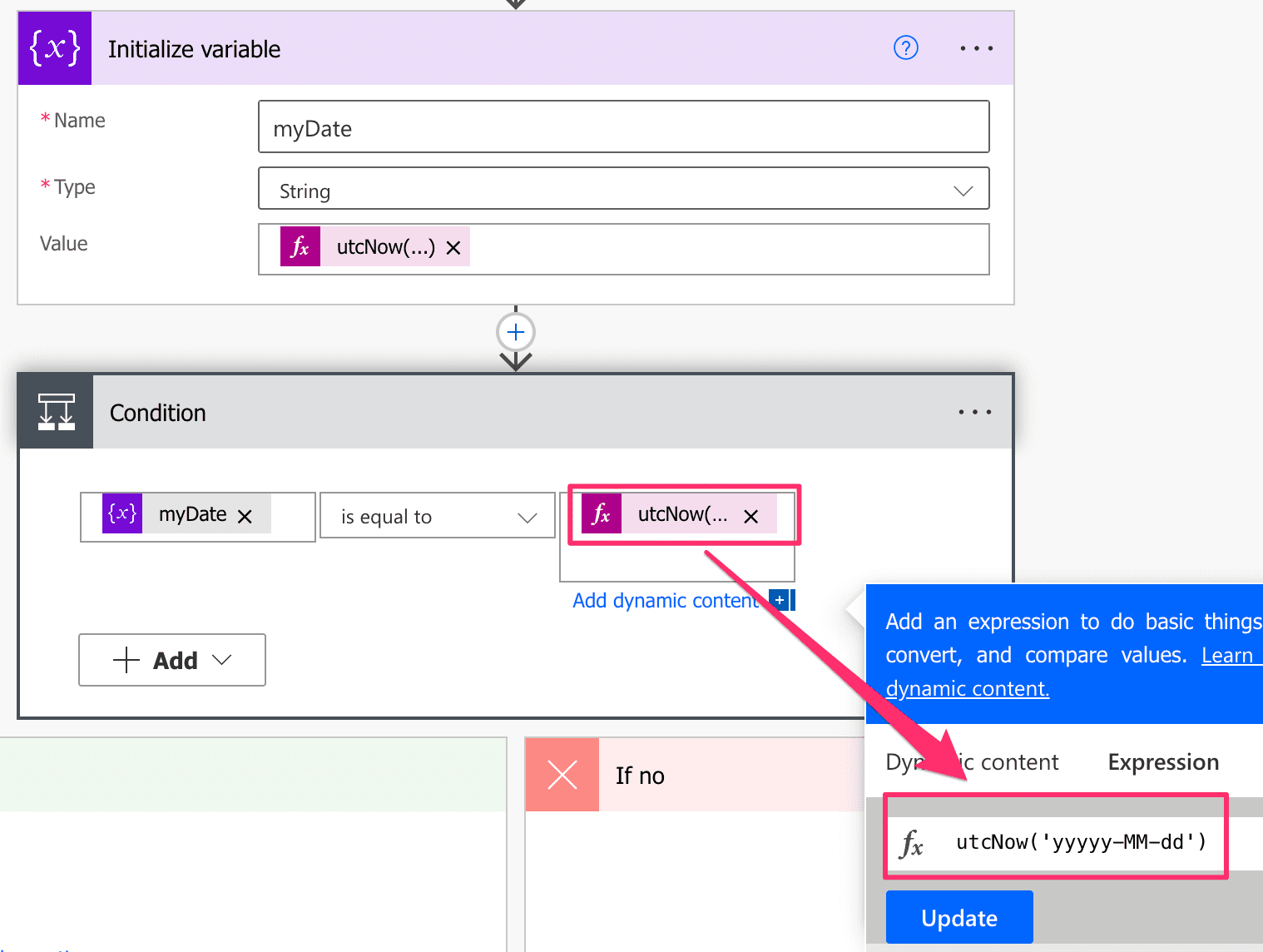Open the is equal to operator dropdown

pos(527,517)
